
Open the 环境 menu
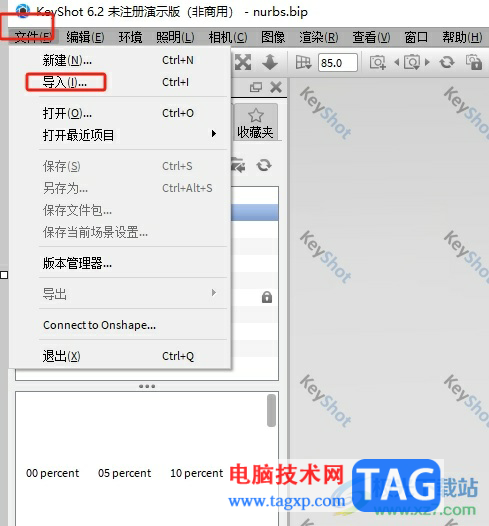click(x=130, y=37)
